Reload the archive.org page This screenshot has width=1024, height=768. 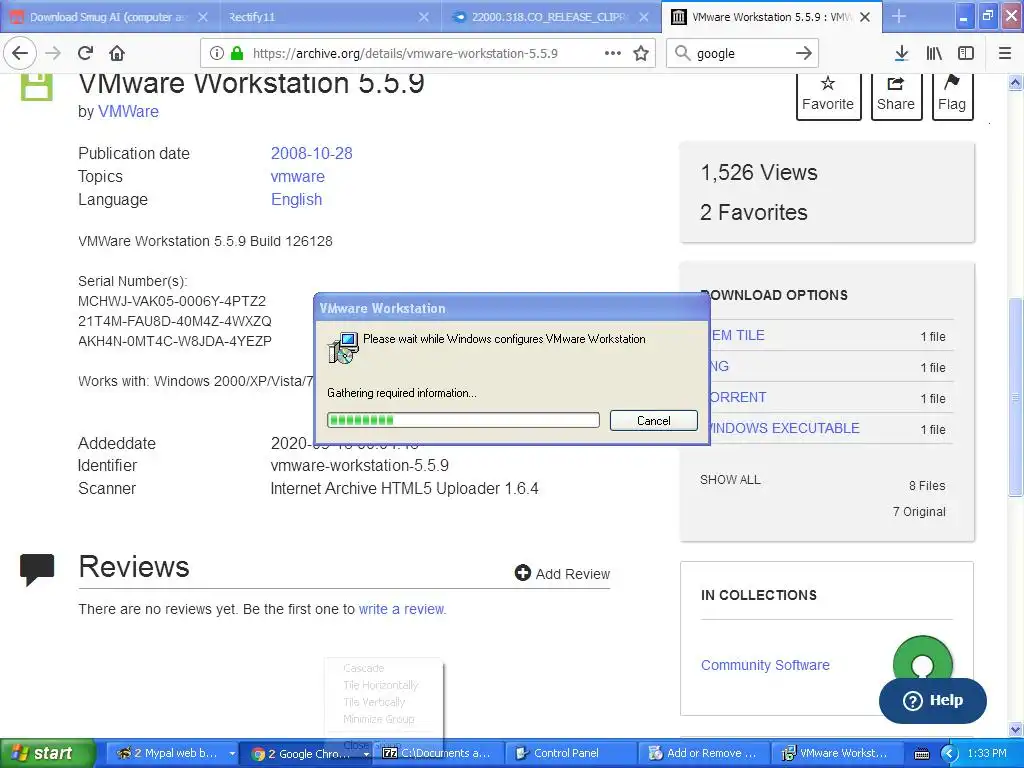pos(85,53)
